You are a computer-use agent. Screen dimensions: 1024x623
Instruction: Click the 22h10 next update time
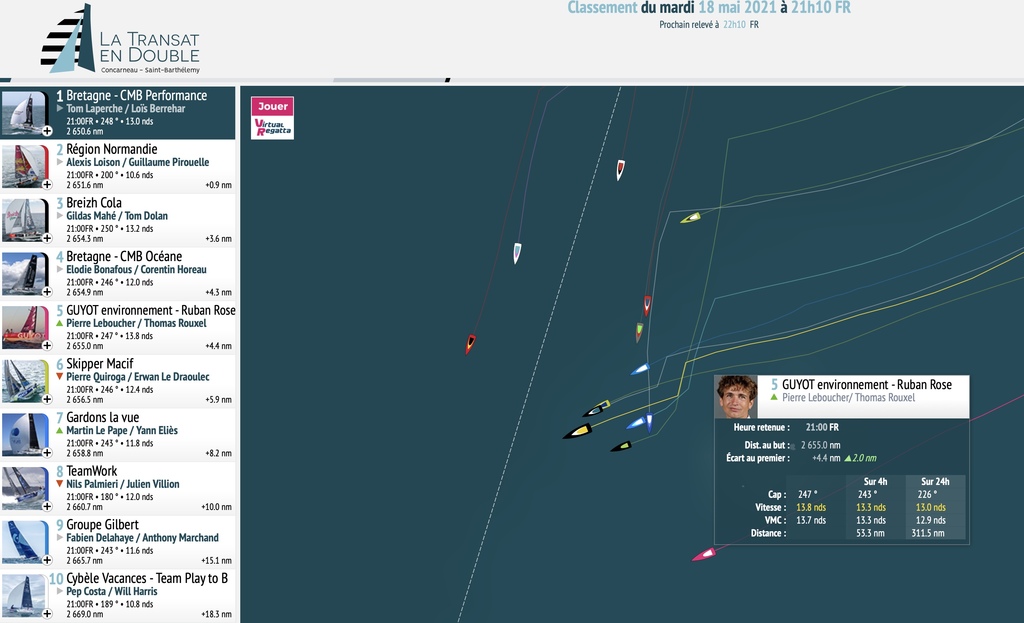(x=734, y=25)
